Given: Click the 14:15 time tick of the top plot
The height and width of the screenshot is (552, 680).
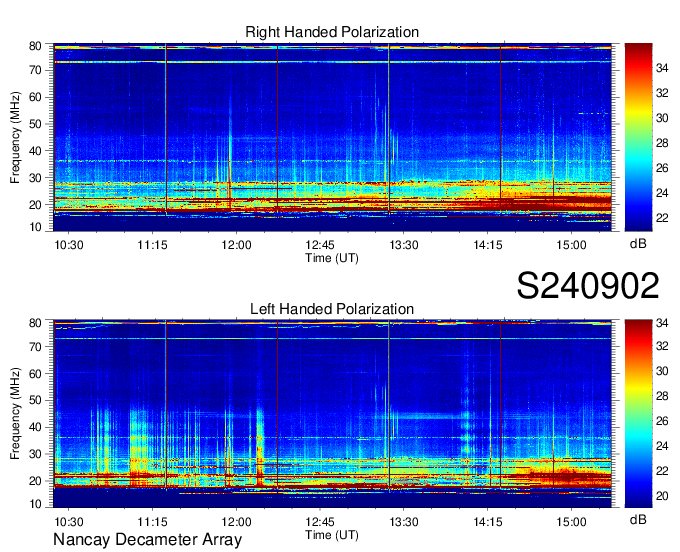Looking at the screenshot, I should click(487, 245).
